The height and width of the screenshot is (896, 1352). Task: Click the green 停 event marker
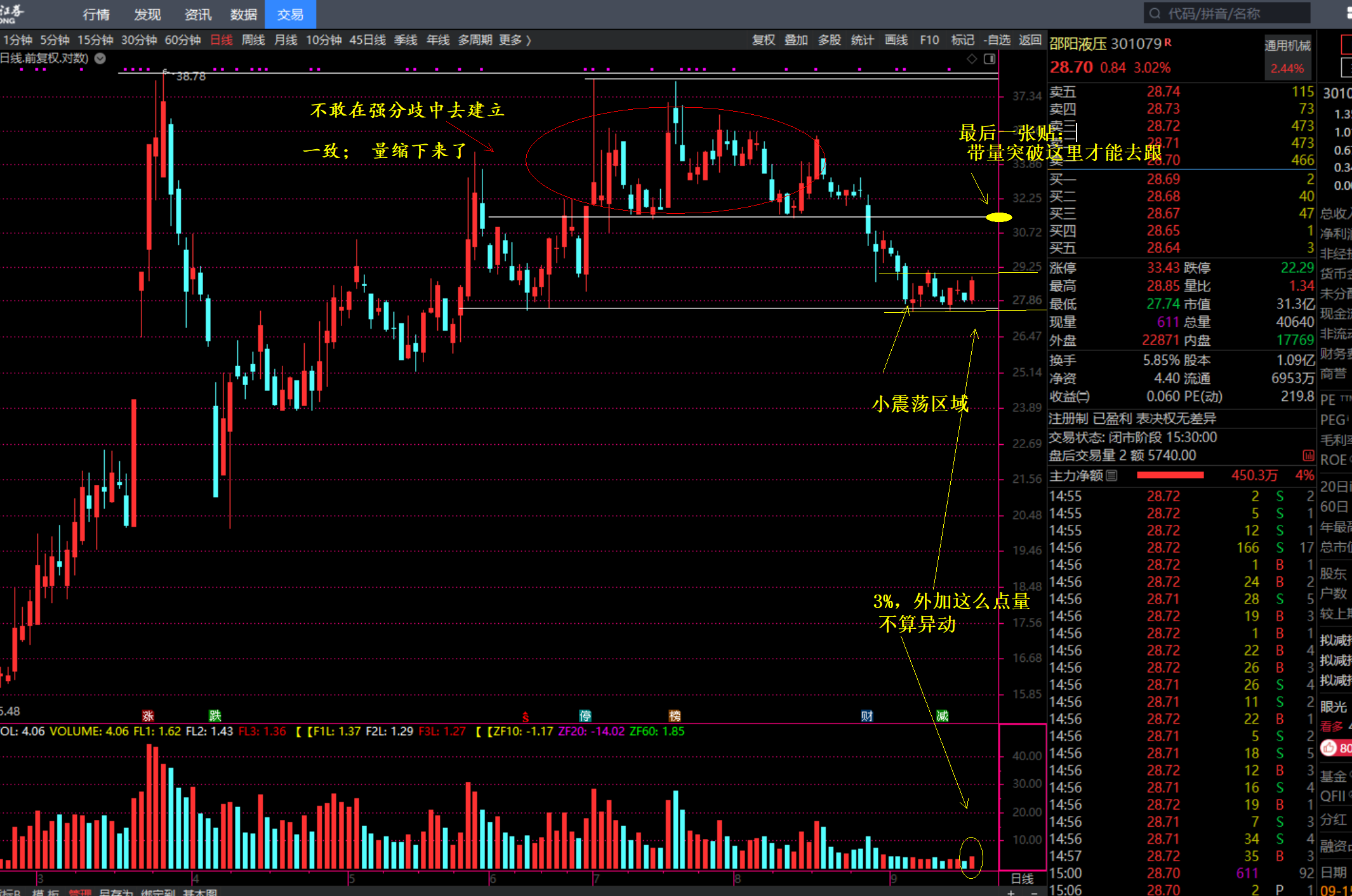pyautogui.click(x=585, y=716)
